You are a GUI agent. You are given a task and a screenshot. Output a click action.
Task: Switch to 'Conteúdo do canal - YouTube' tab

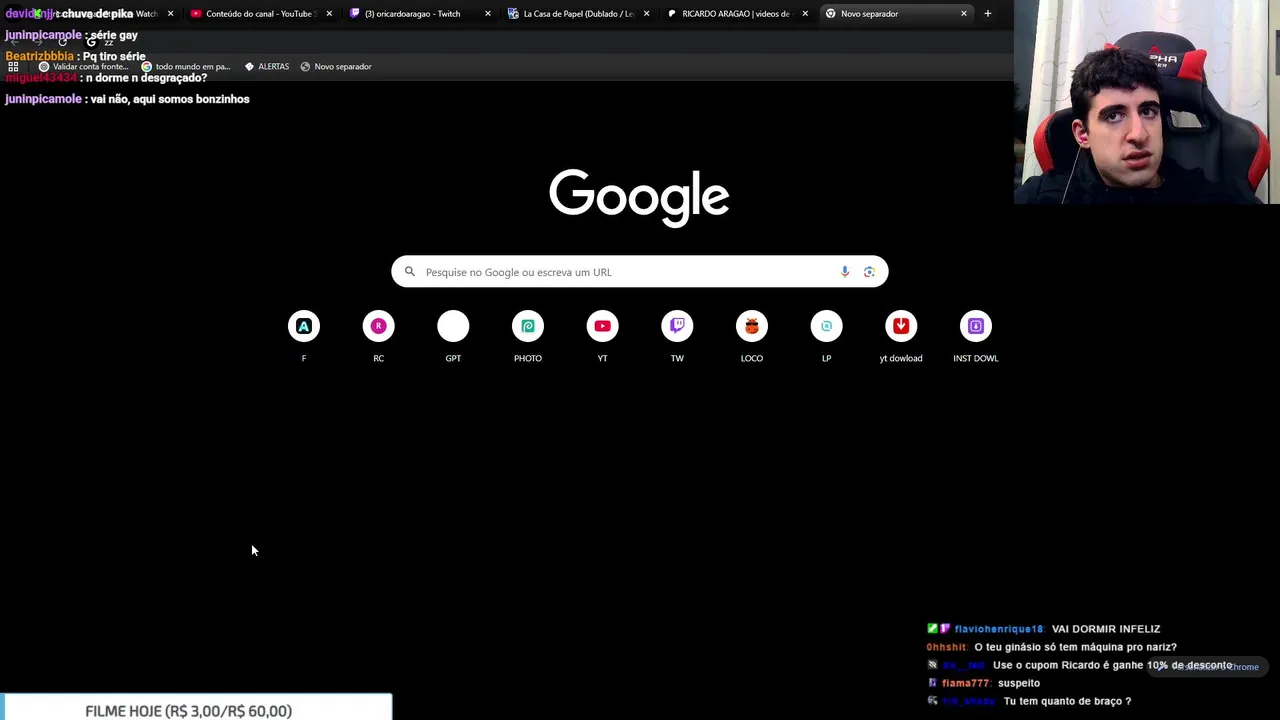tap(258, 14)
